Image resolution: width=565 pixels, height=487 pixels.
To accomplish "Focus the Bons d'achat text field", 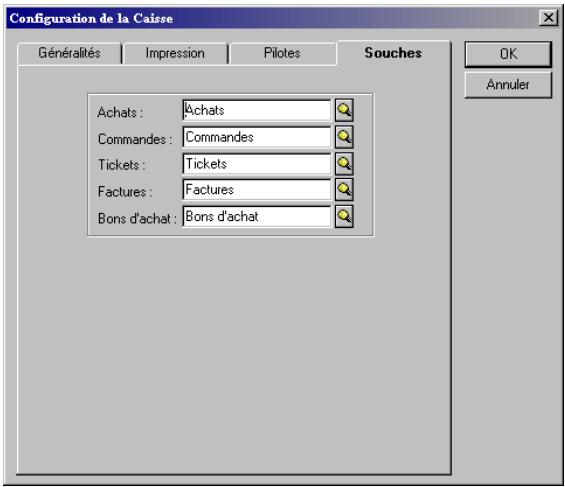I will click(x=257, y=216).
